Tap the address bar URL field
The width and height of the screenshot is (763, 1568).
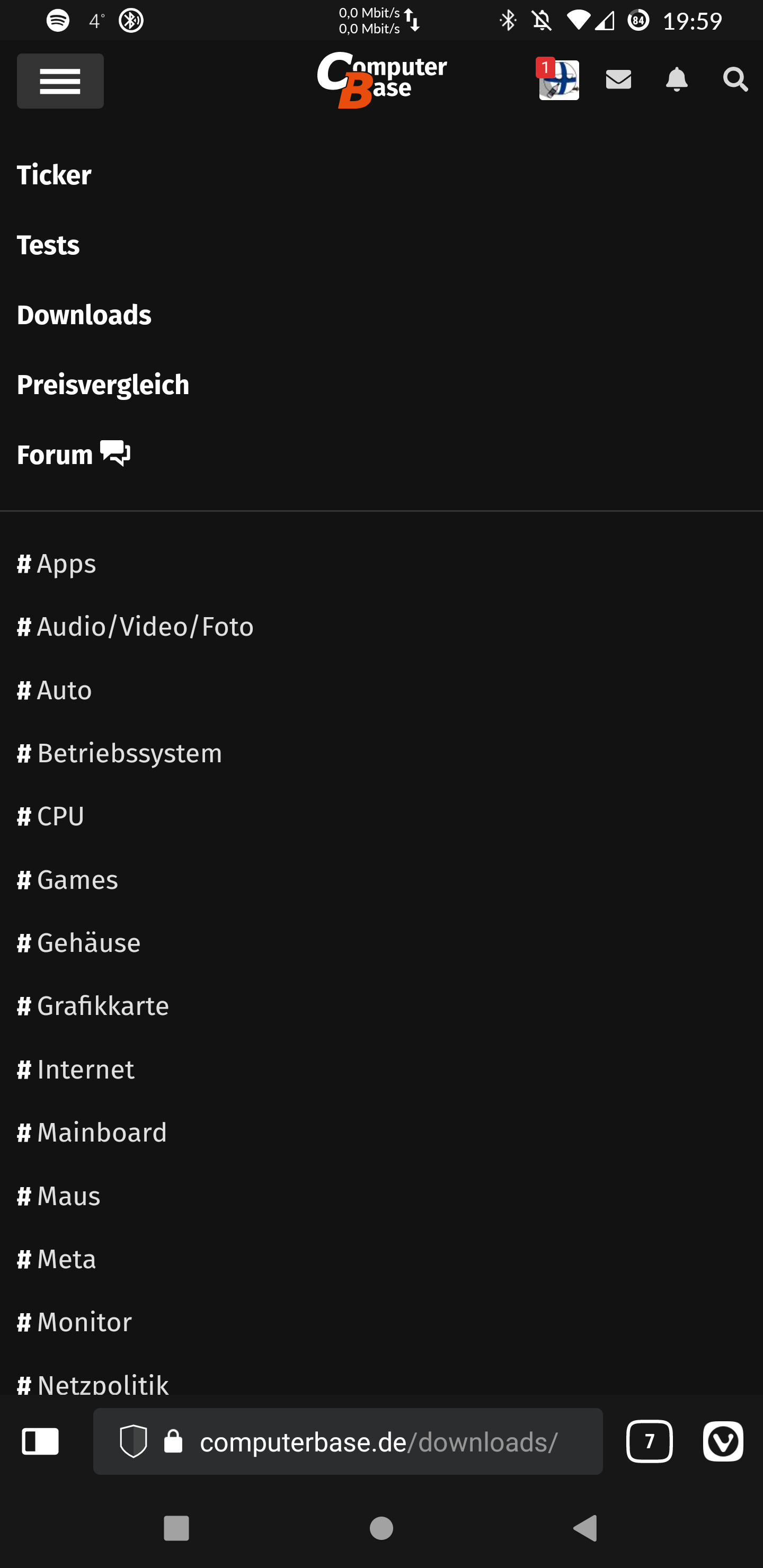pos(378,1441)
